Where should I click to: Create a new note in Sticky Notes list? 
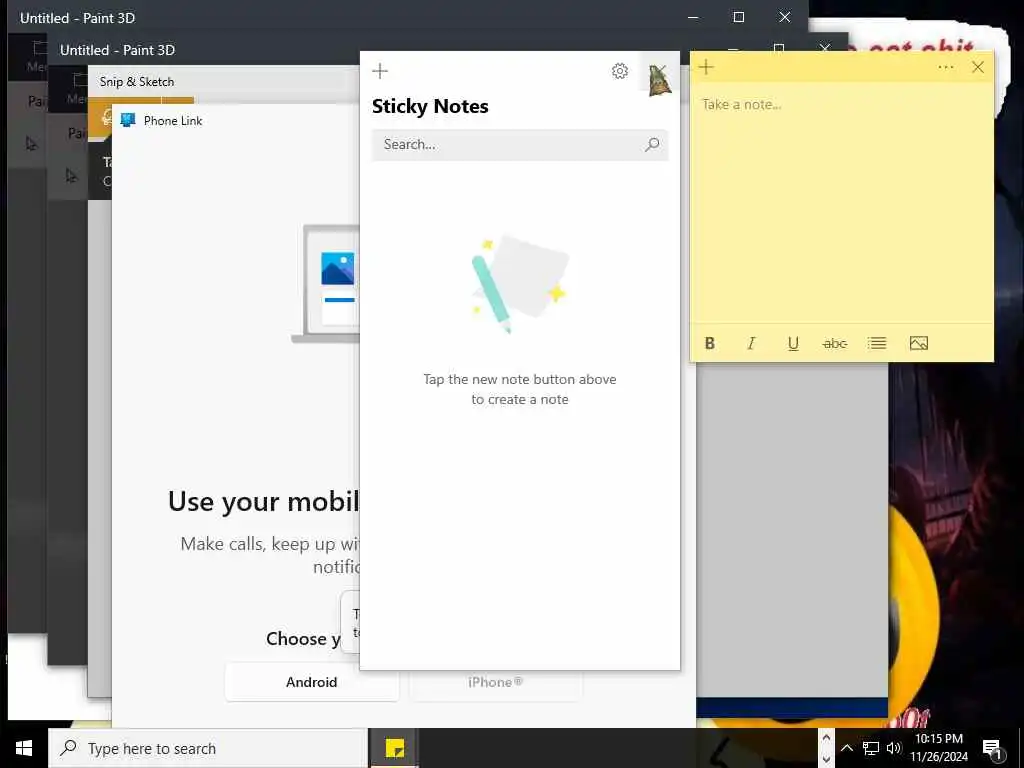click(379, 71)
